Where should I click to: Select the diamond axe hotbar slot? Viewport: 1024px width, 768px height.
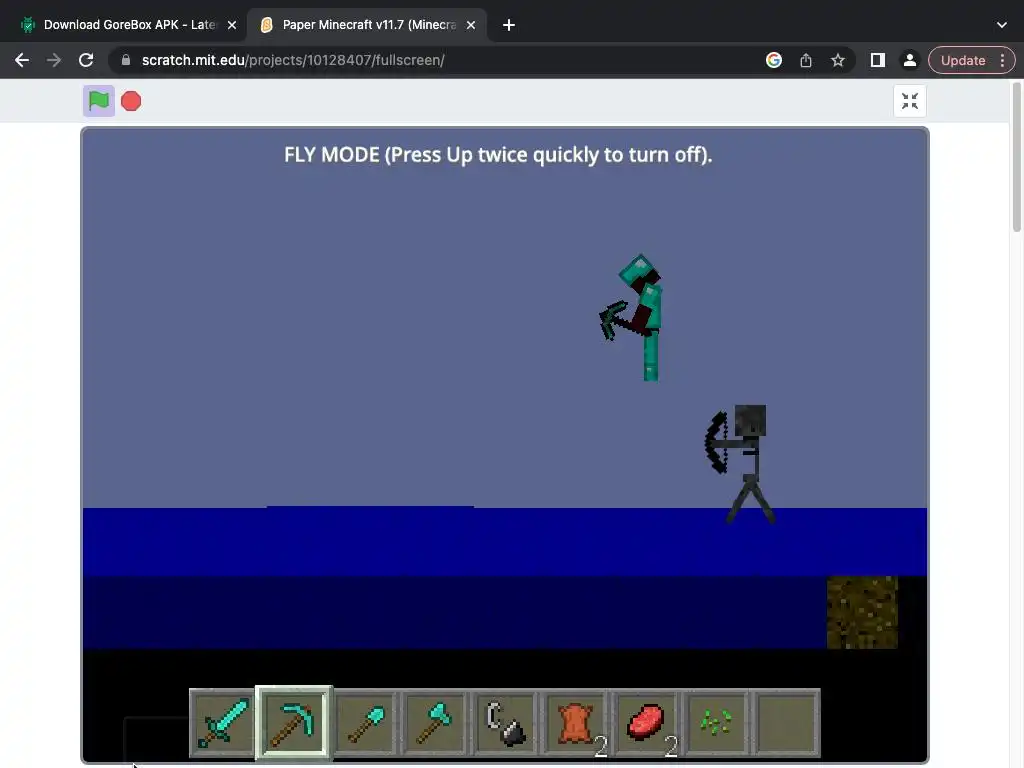436,723
